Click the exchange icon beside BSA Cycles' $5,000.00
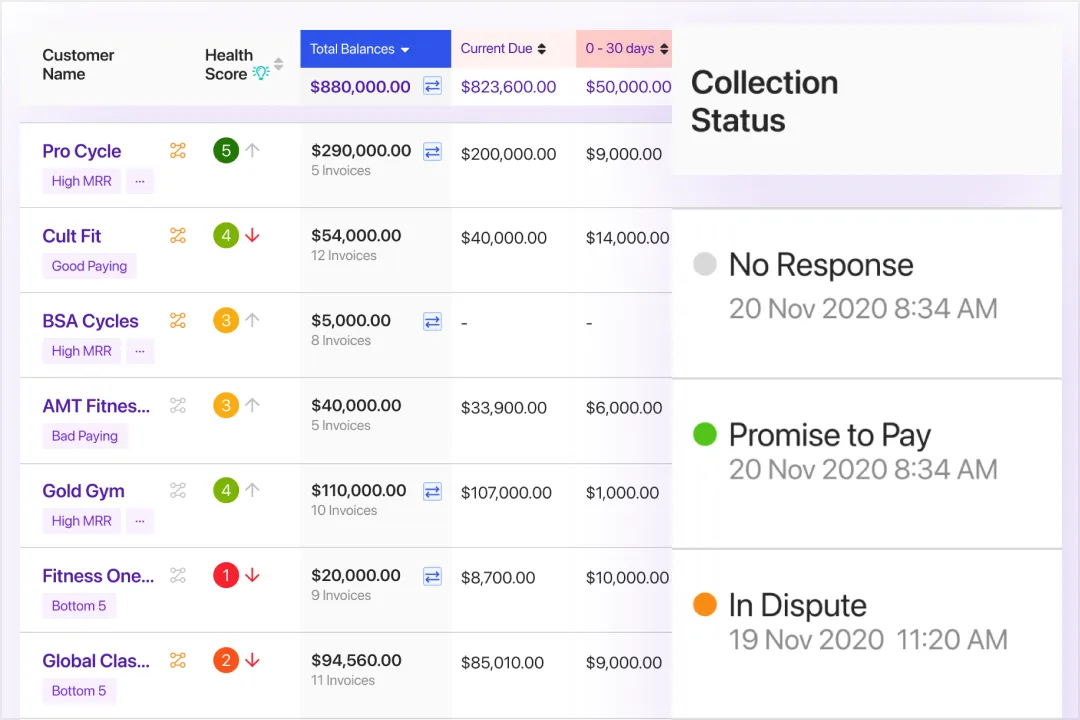The height and width of the screenshot is (720, 1080). [x=432, y=321]
